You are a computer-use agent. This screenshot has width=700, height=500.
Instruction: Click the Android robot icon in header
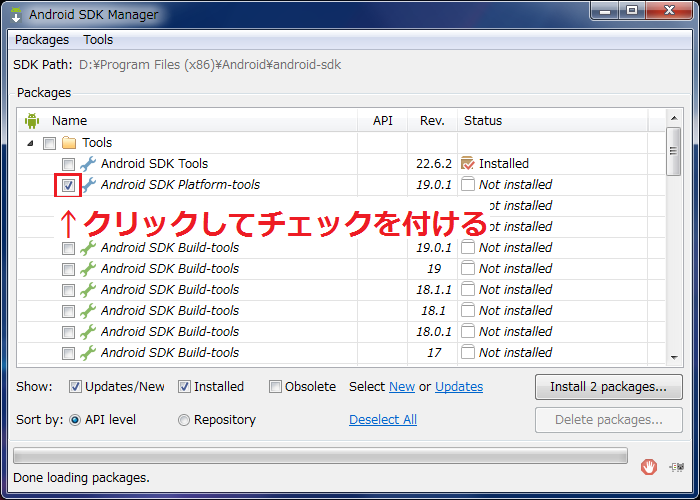pyautogui.click(x=32, y=121)
